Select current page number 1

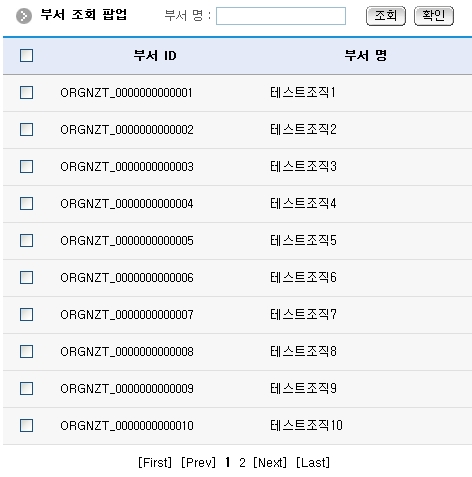tap(228, 462)
